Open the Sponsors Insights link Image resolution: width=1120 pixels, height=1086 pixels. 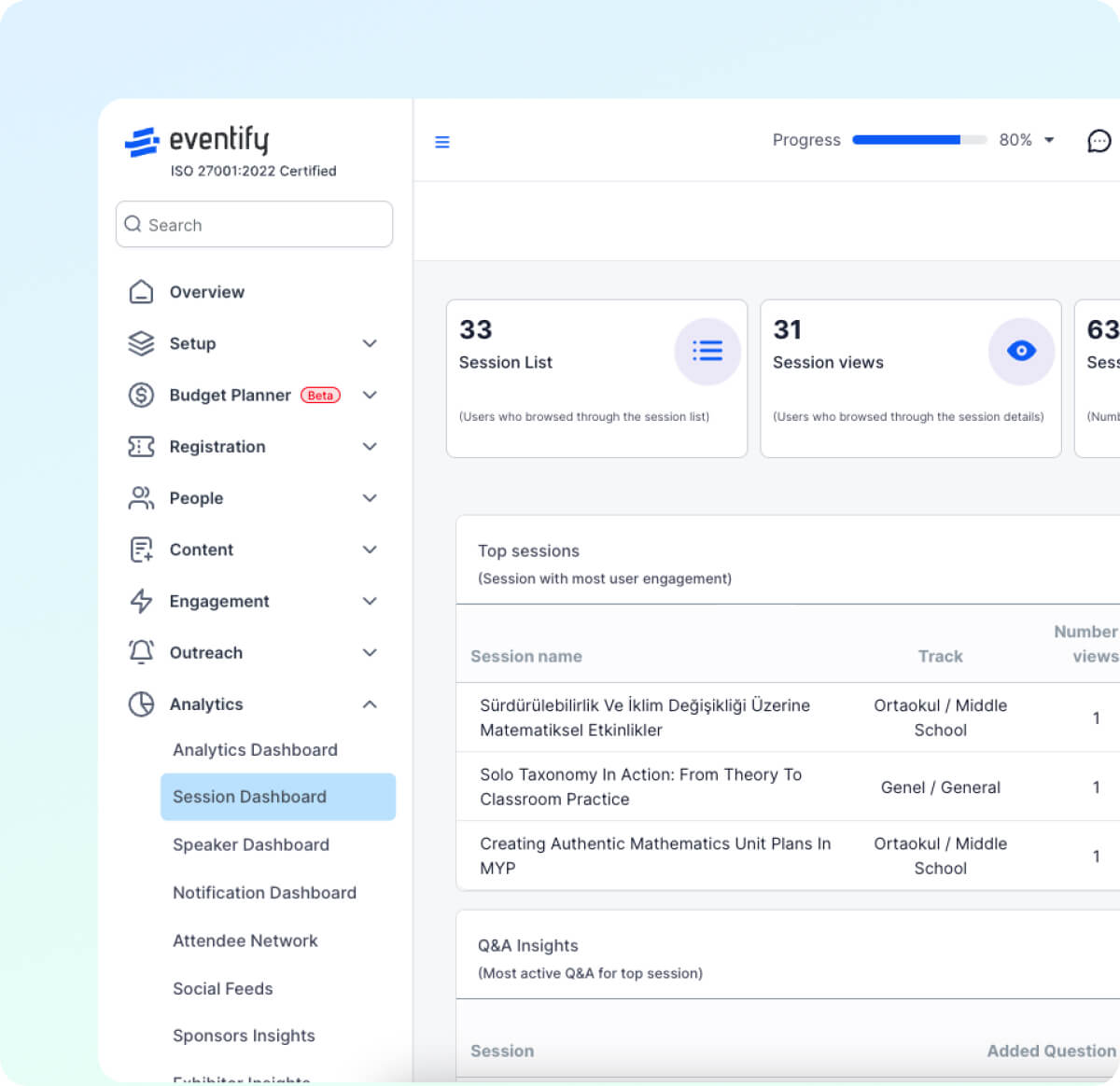[244, 1036]
